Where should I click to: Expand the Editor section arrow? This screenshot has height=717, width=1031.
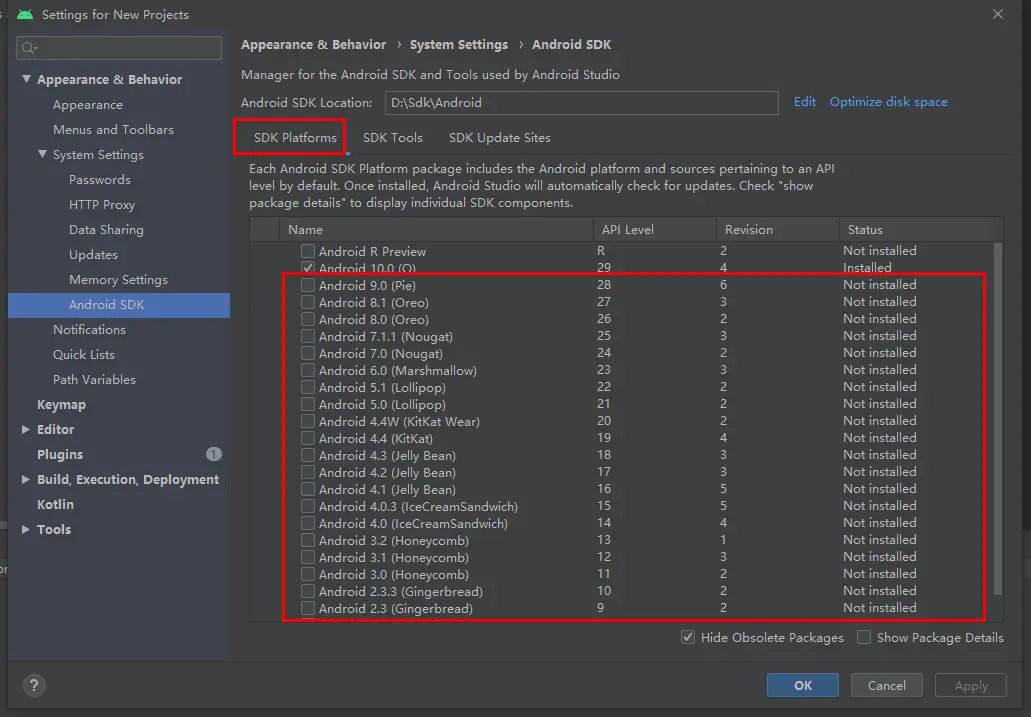click(x=26, y=430)
